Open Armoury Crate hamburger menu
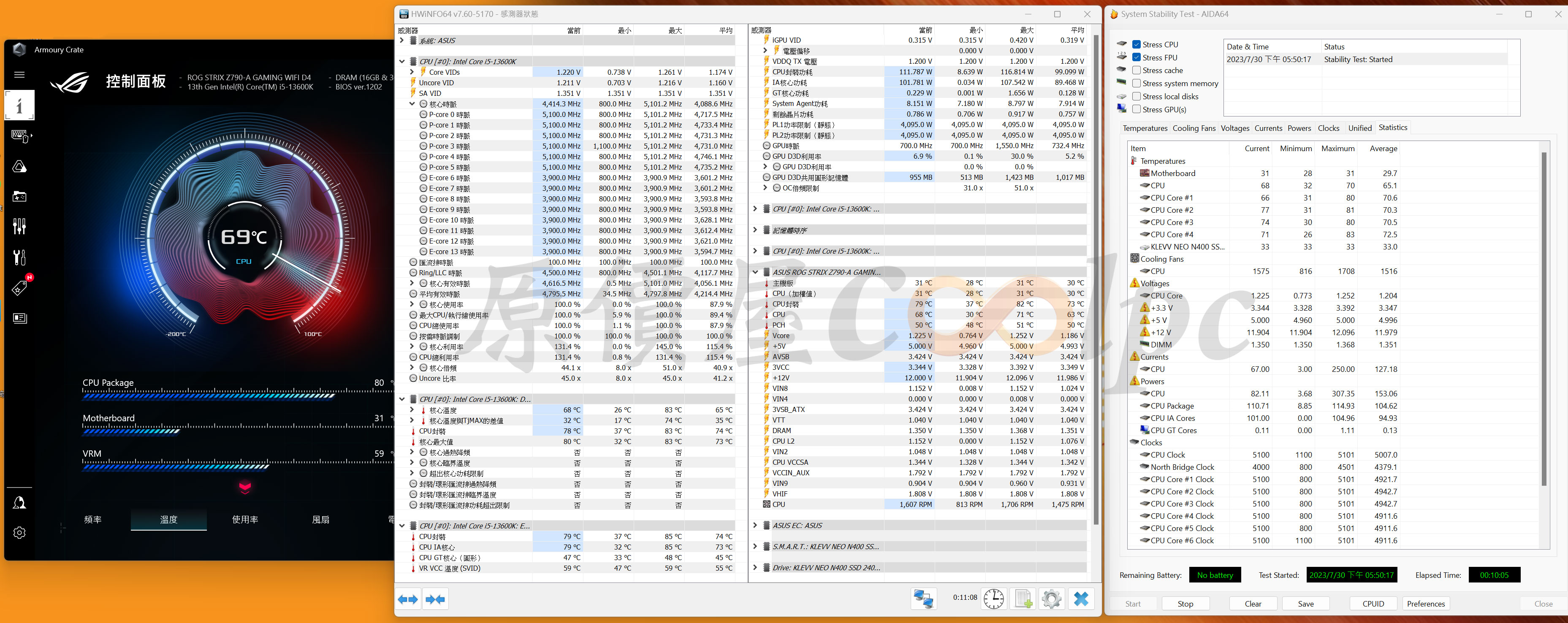This screenshot has height=623, width=1568. click(19, 75)
